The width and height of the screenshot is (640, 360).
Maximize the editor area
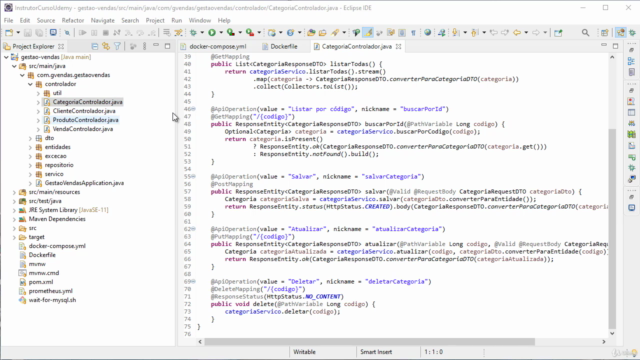616,46
